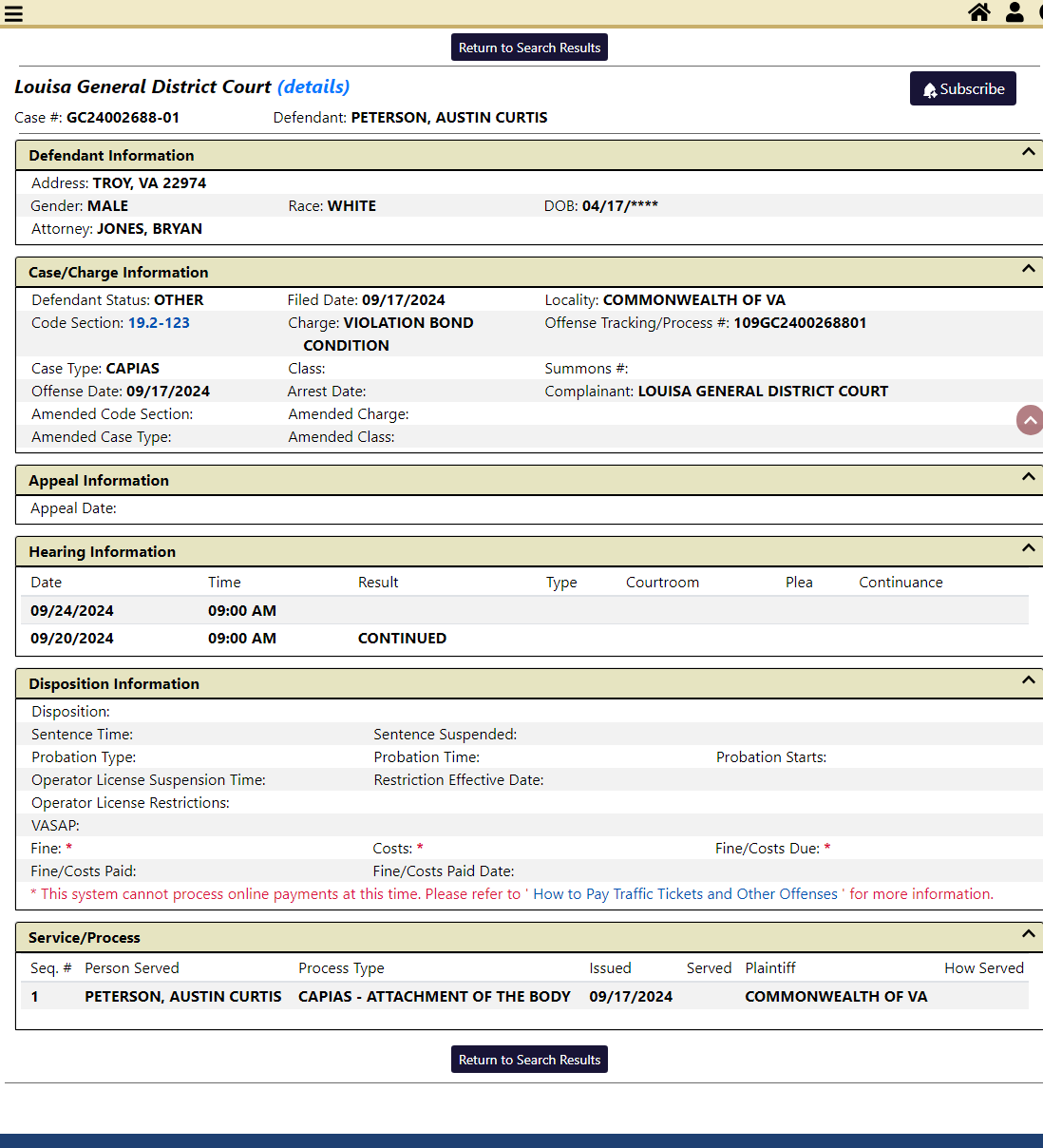This screenshot has width=1043, height=1148.
Task: Open How to Pay Traffic Tickets link
Action: pyautogui.click(x=685, y=894)
